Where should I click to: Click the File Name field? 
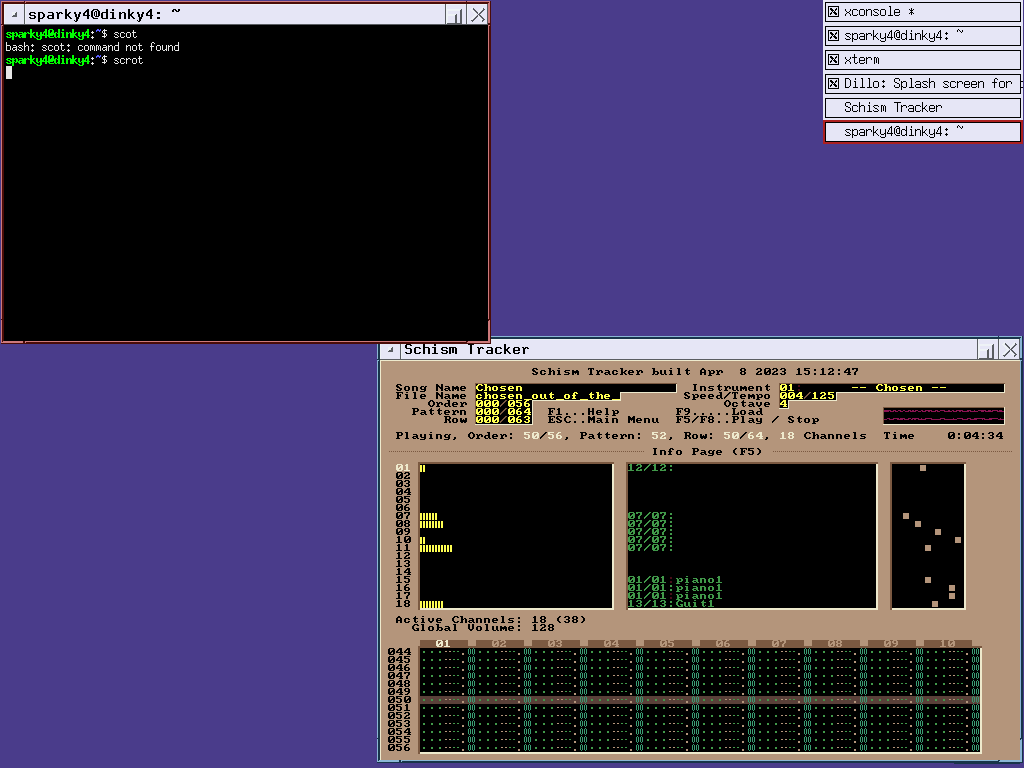pyautogui.click(x=547, y=396)
